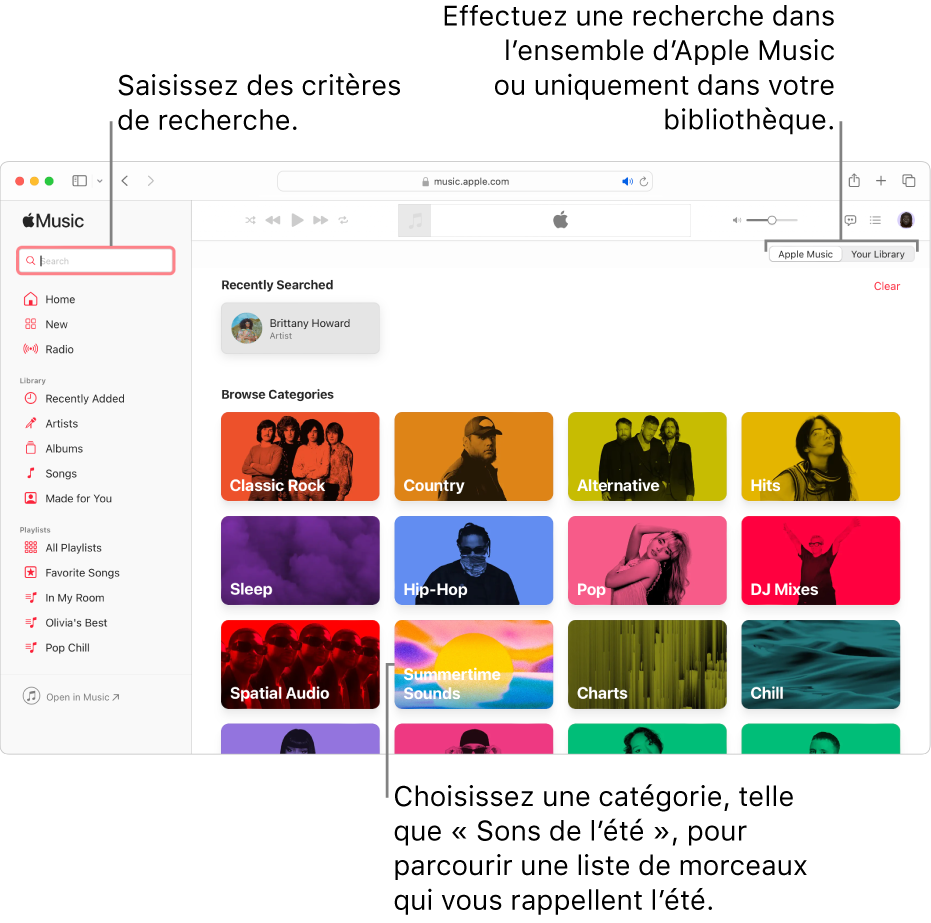Open Hip-Hop category
The height and width of the screenshot is (923, 931).
(474, 560)
